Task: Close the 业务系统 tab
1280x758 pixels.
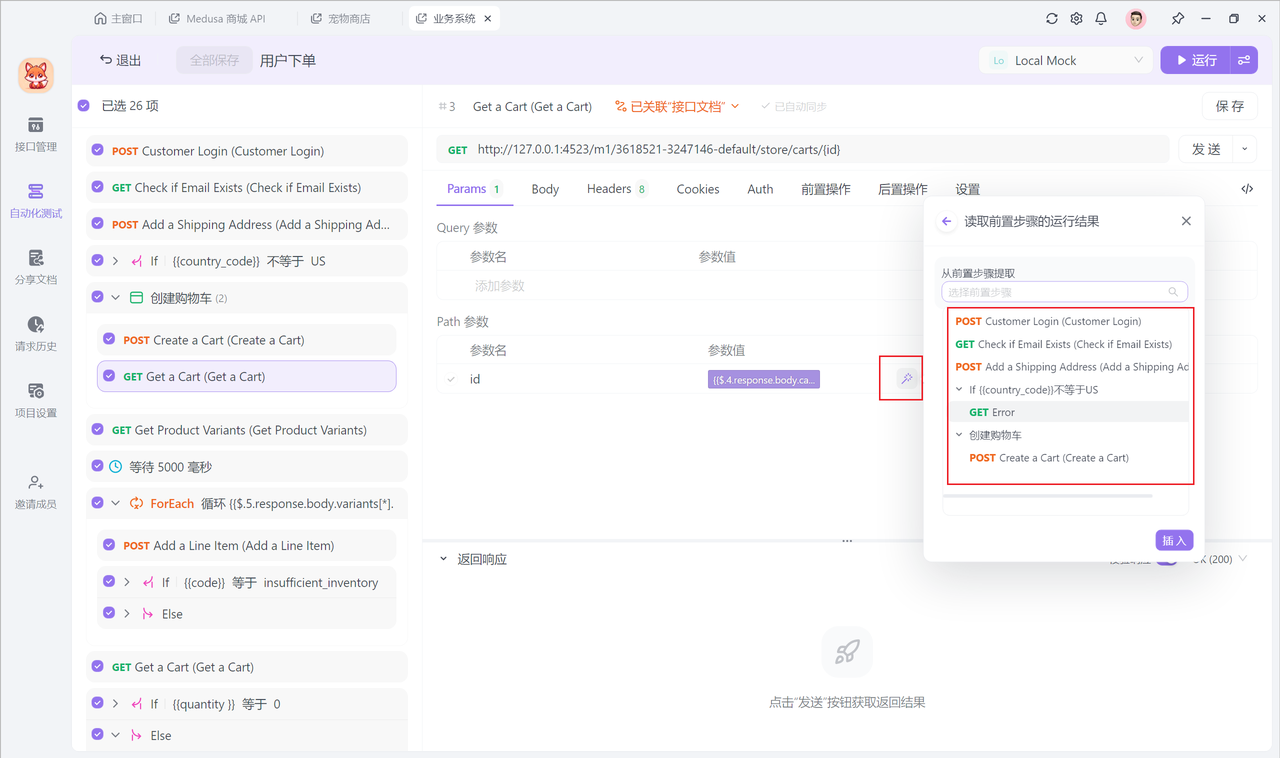Action: [x=487, y=18]
